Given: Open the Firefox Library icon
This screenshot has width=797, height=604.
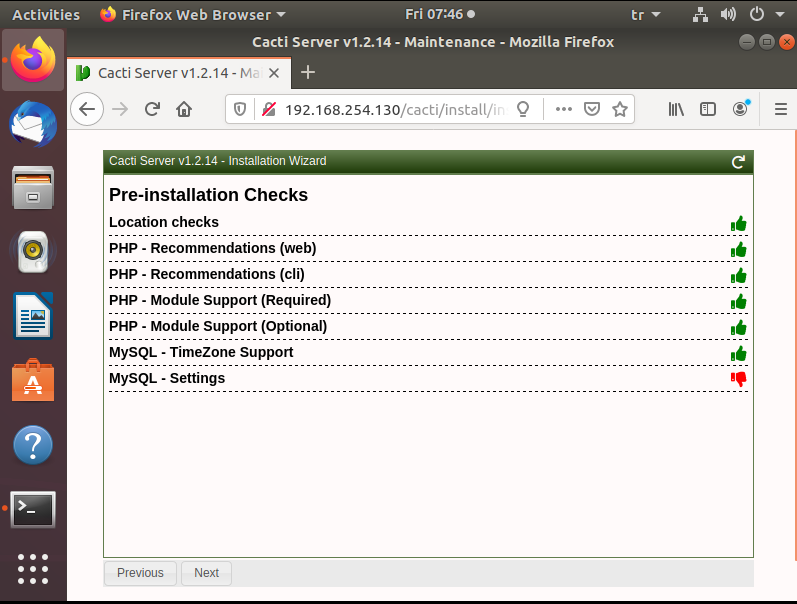Looking at the screenshot, I should 676,109.
